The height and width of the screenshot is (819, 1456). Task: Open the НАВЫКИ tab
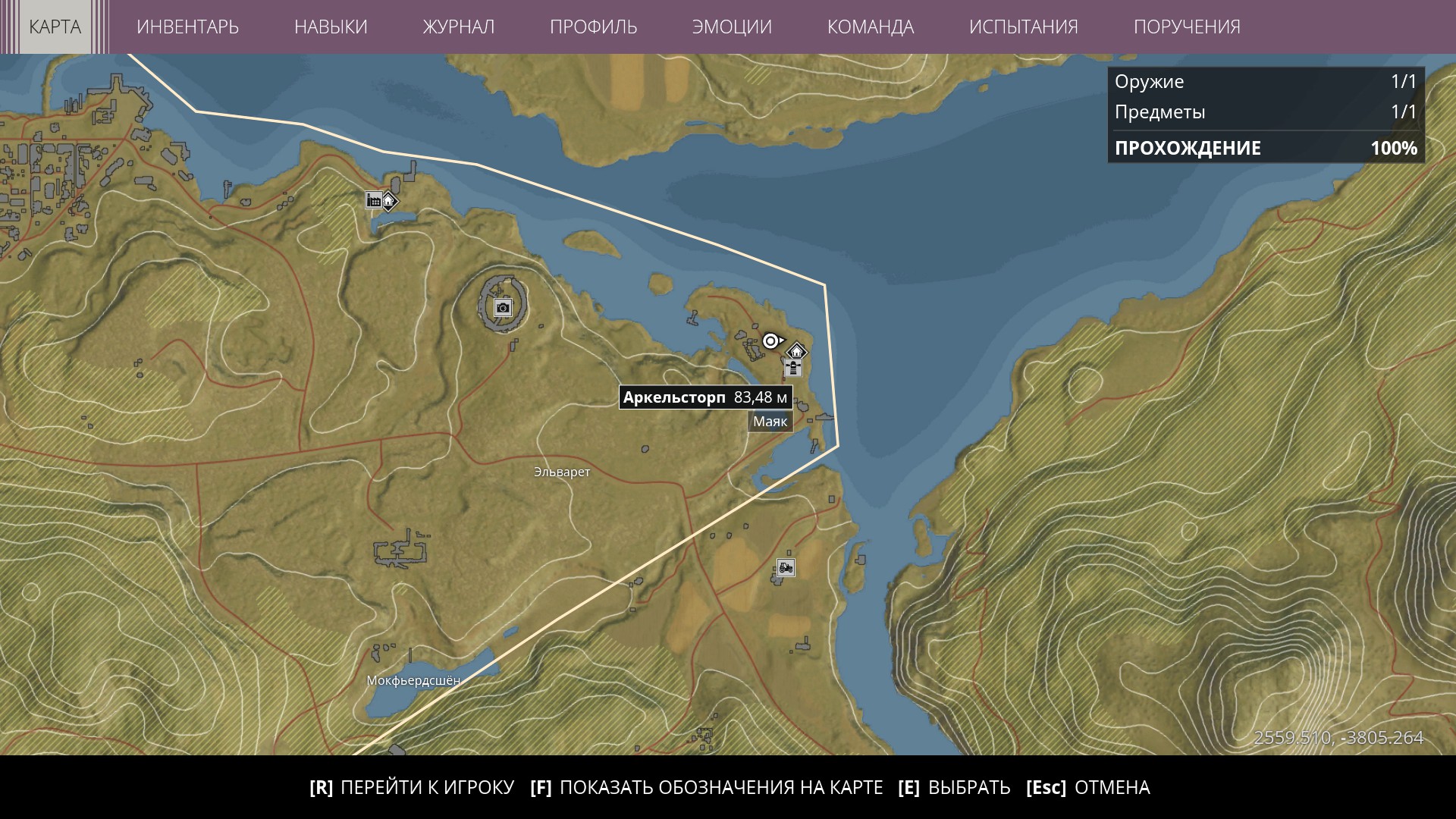331,27
